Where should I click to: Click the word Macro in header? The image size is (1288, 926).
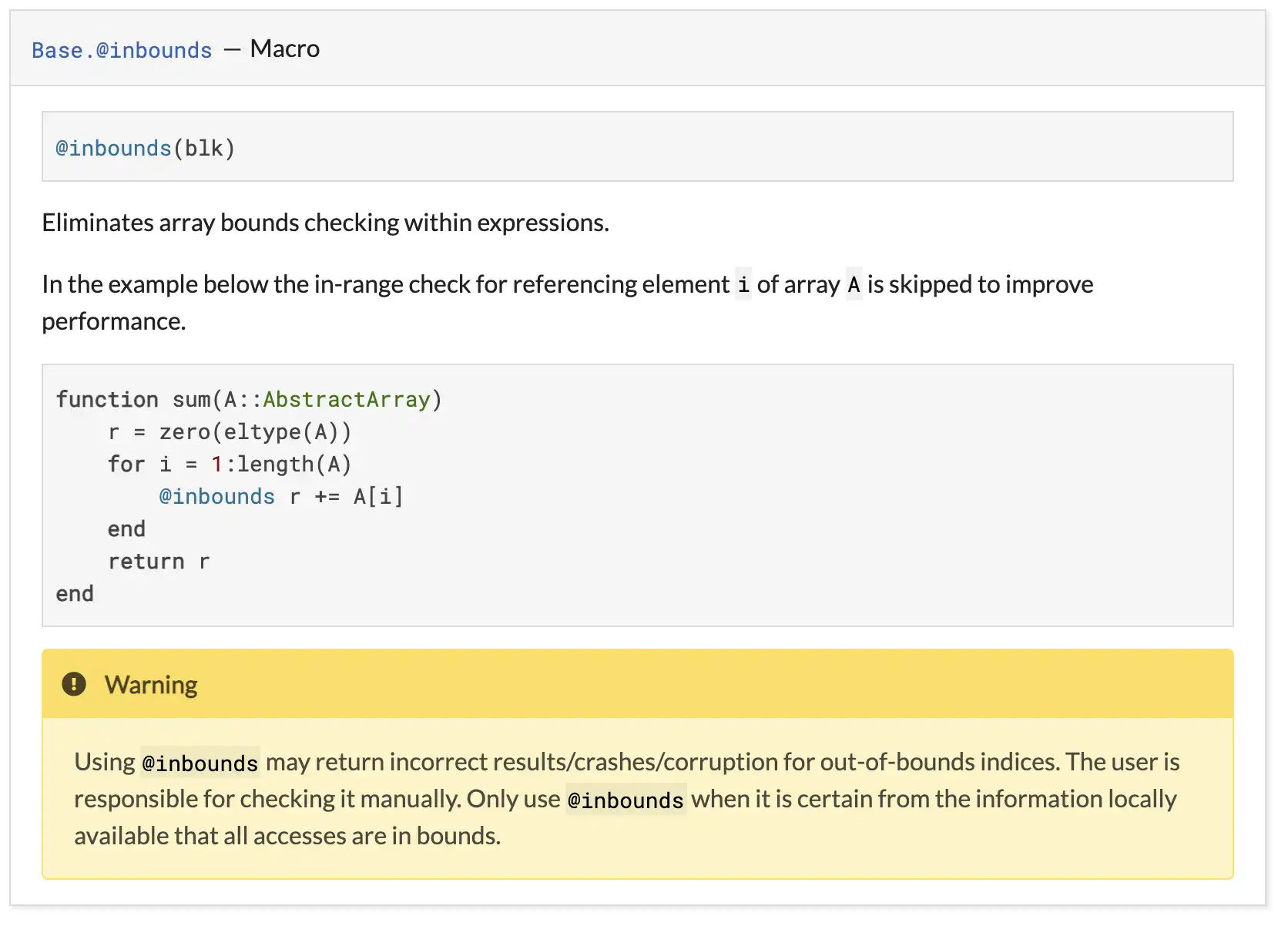[285, 49]
